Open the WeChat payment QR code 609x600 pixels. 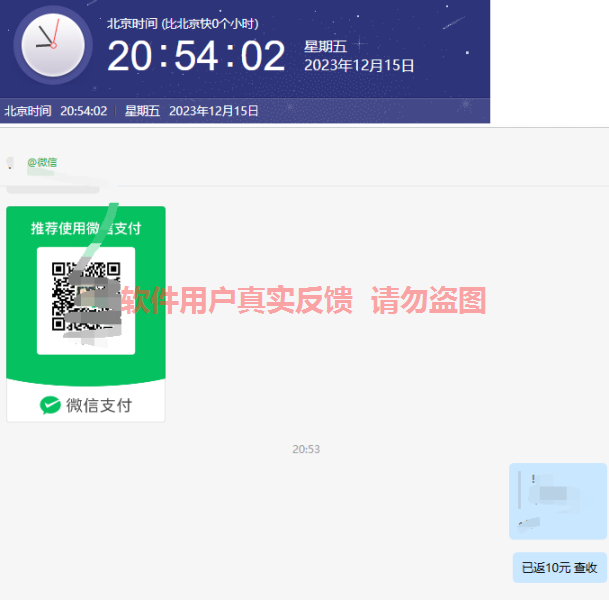tap(86, 297)
